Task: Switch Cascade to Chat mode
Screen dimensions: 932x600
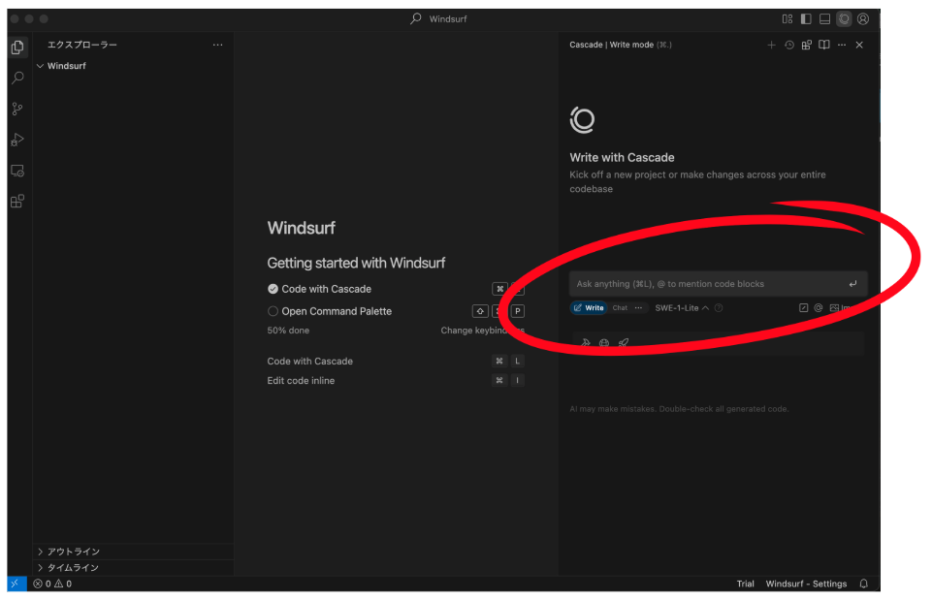Action: click(620, 308)
